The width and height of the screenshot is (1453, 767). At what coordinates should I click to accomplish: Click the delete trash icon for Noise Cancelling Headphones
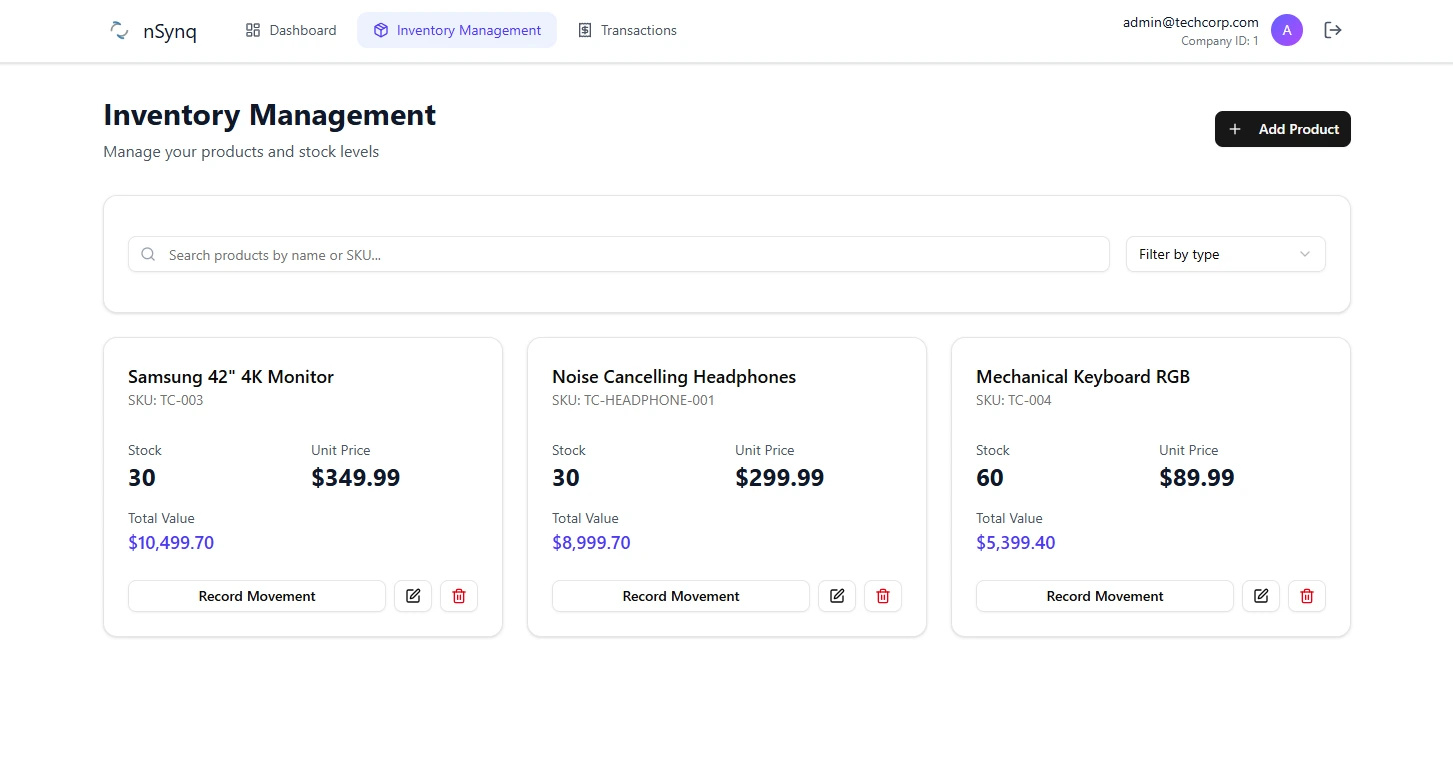[882, 595]
